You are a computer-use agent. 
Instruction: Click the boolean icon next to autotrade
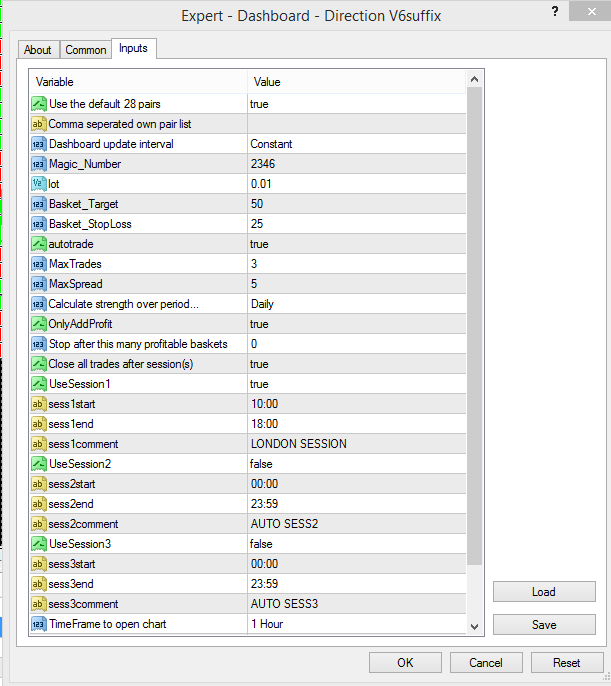coord(38,244)
